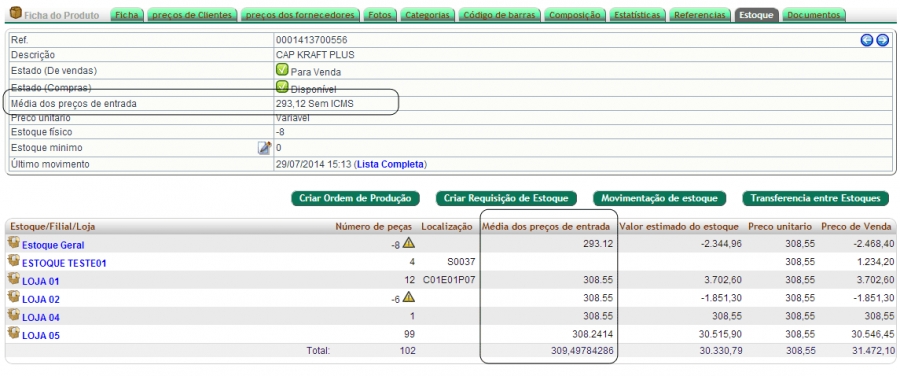Click the Ficha do Produto box icon
The height and width of the screenshot is (376, 900).
click(x=16, y=13)
